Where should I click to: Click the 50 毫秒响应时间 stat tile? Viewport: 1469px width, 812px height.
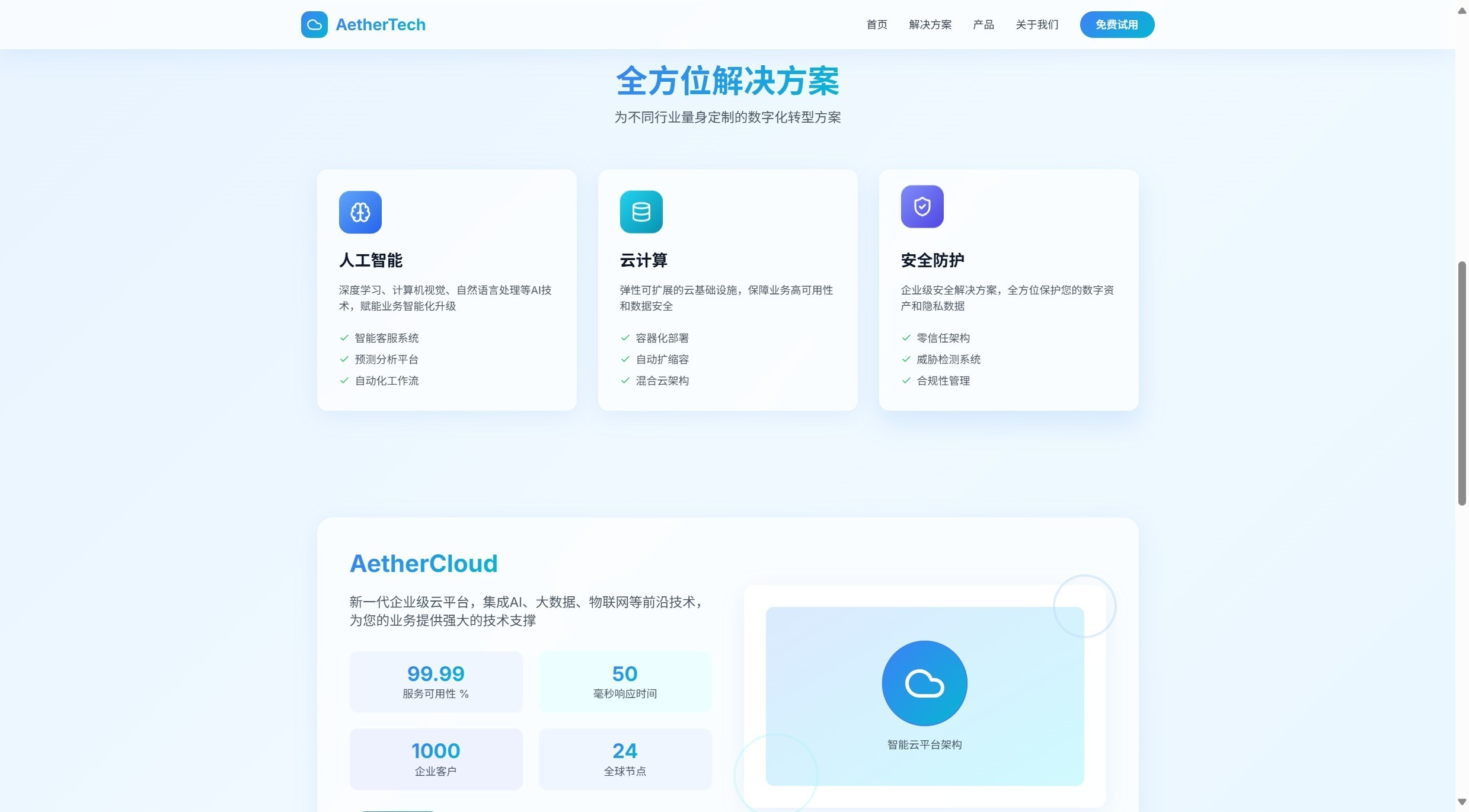tap(625, 682)
